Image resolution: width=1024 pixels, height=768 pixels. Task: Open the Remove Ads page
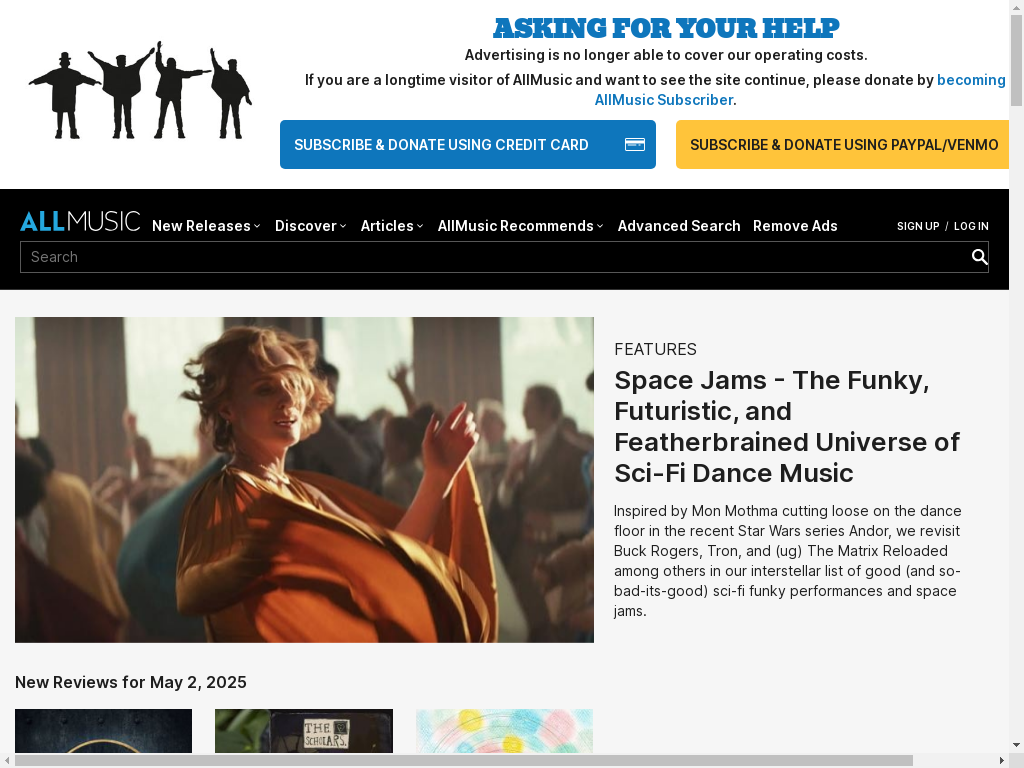(795, 226)
